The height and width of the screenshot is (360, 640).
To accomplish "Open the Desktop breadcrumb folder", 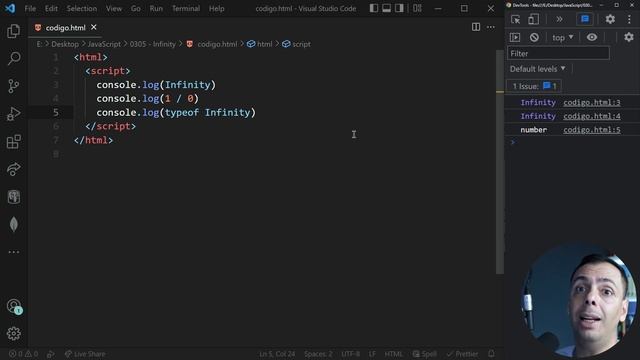I will [x=65, y=44].
